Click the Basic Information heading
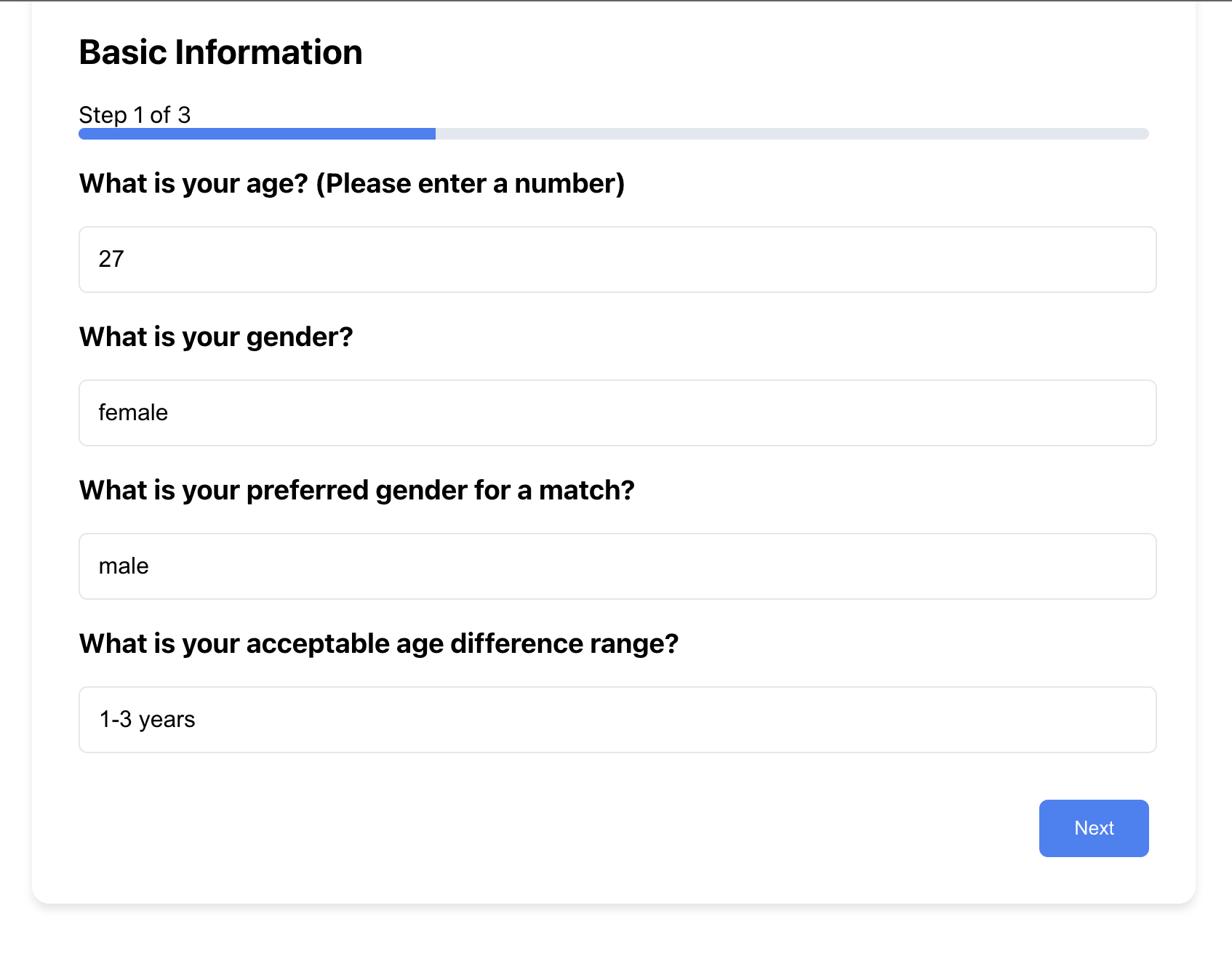This screenshot has height=964, width=1232. click(x=220, y=52)
